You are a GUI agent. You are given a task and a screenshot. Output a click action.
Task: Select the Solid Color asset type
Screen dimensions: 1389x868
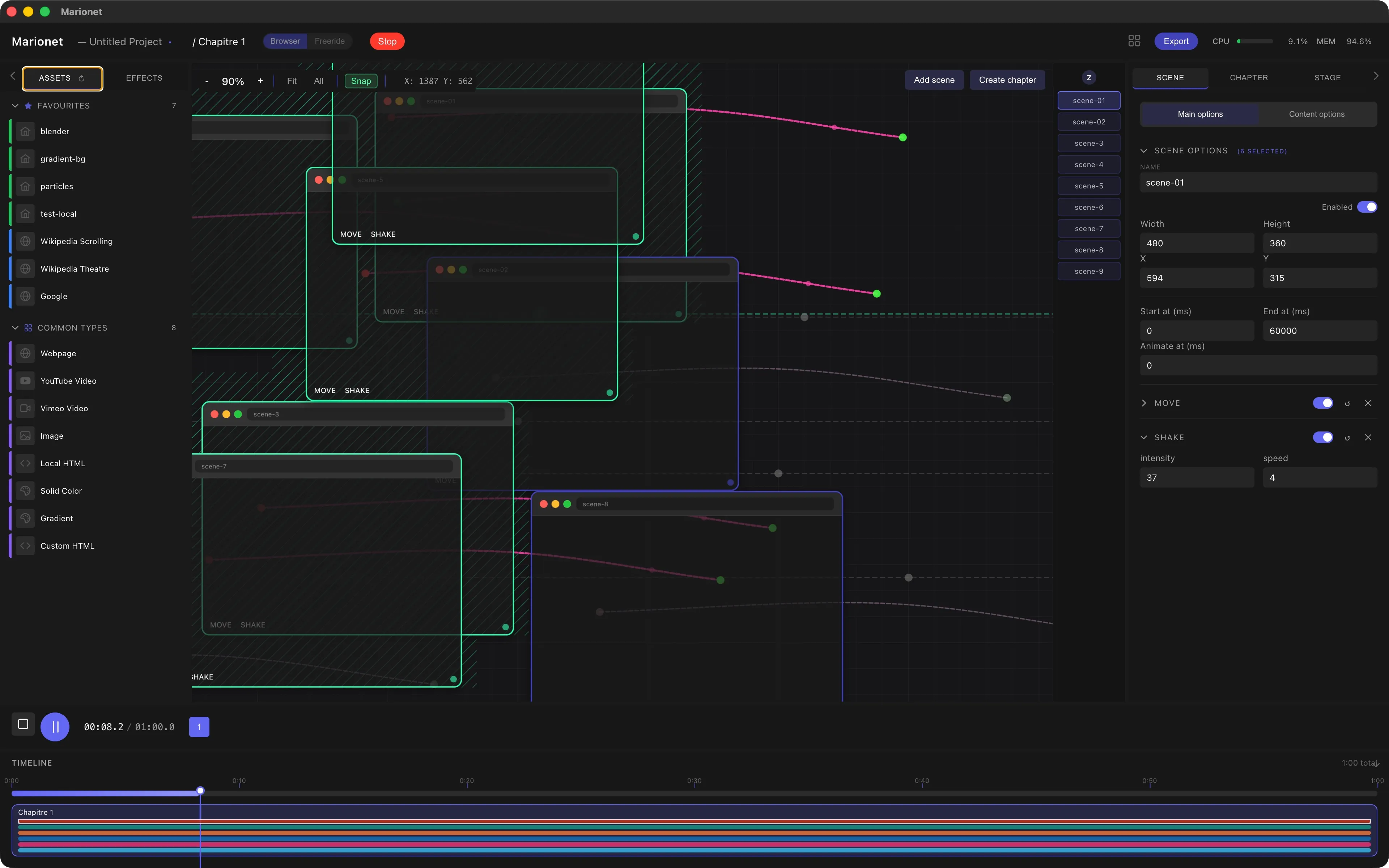coord(60,491)
